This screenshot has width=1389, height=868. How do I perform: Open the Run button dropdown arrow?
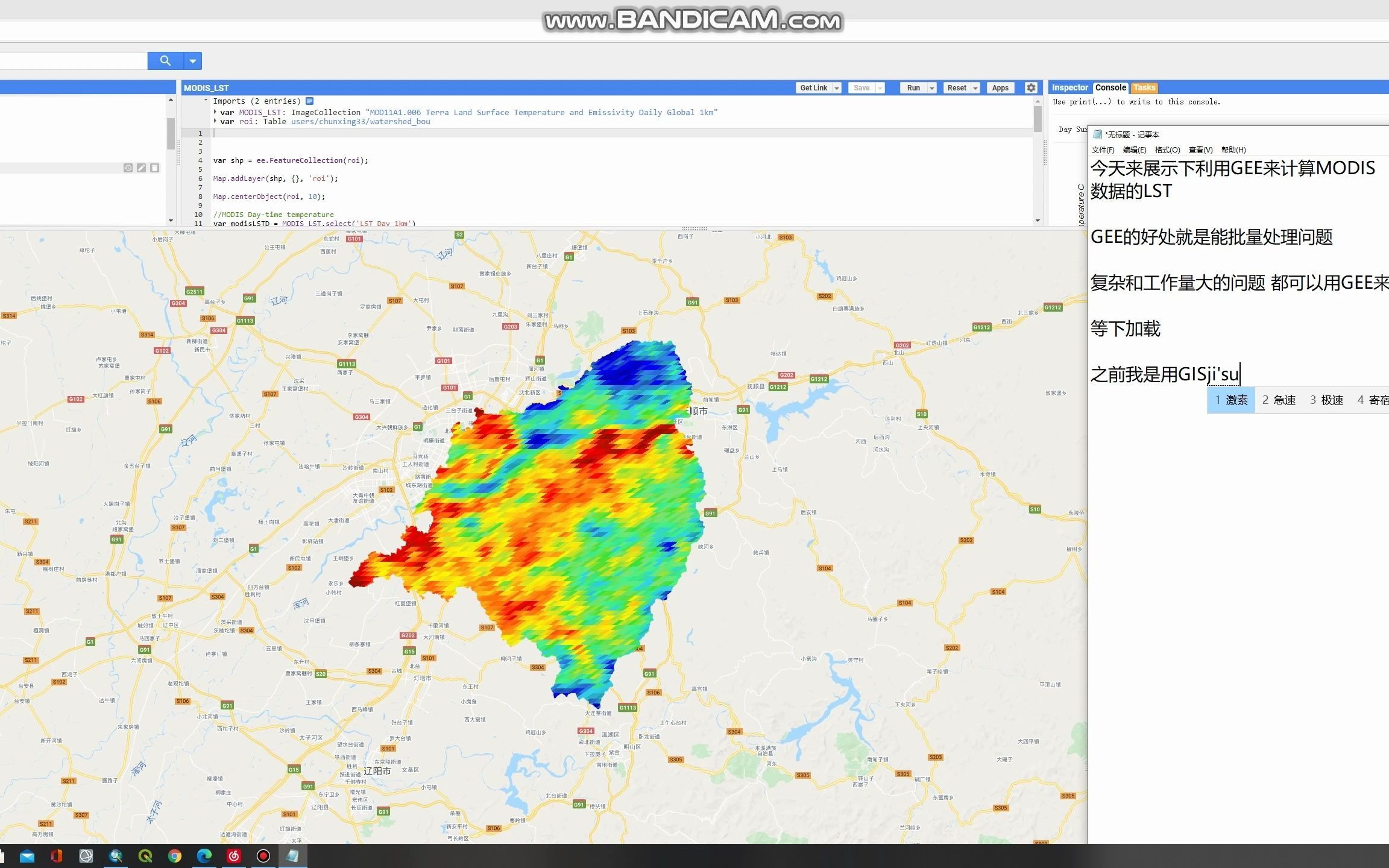pos(931,87)
